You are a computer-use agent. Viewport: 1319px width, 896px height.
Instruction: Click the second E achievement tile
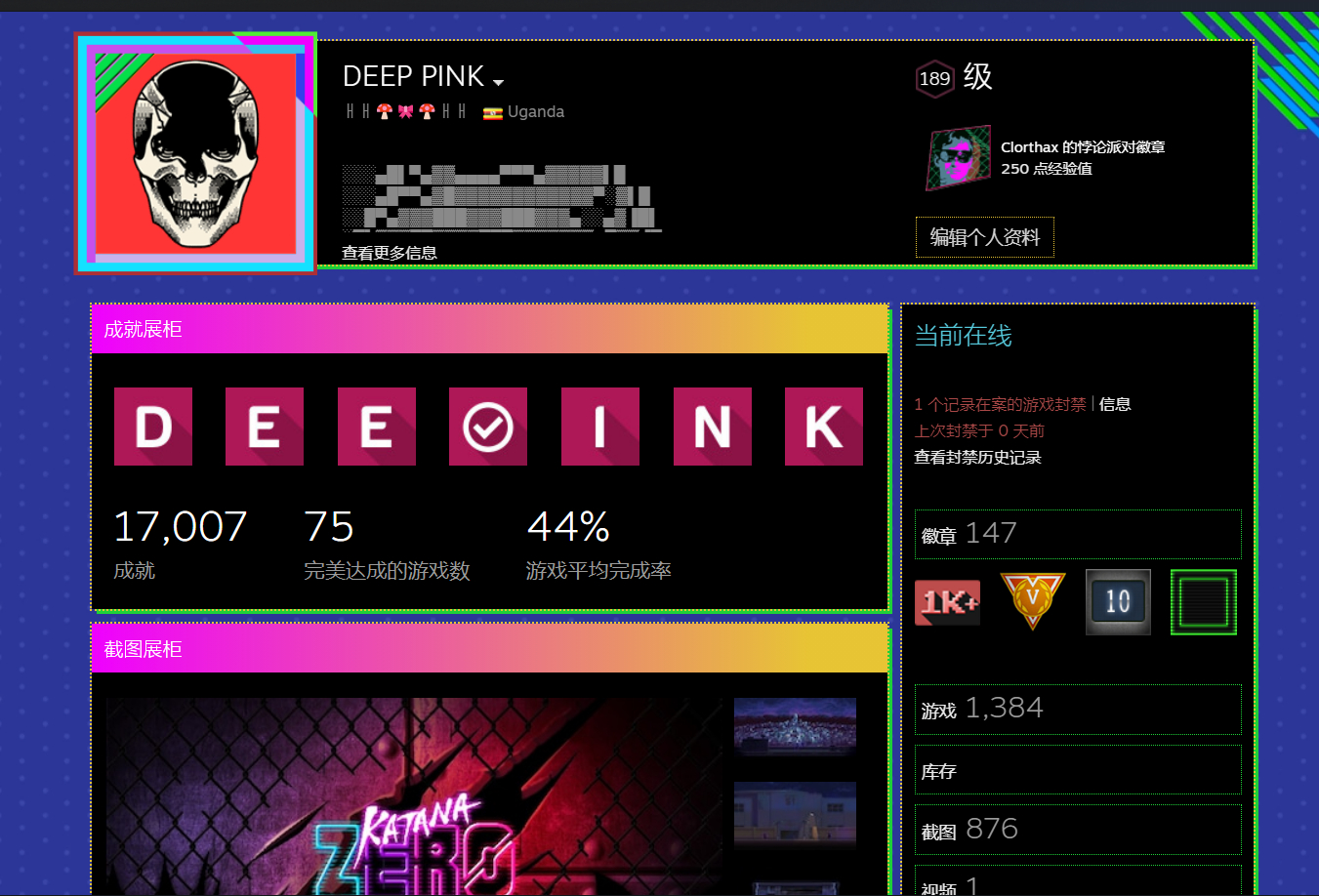(x=377, y=427)
